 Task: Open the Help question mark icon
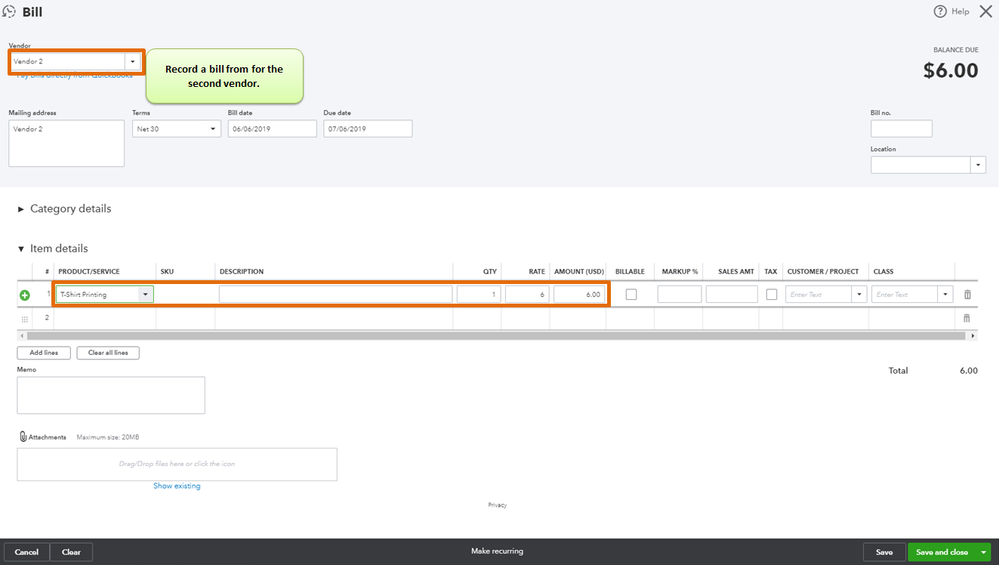(940, 11)
